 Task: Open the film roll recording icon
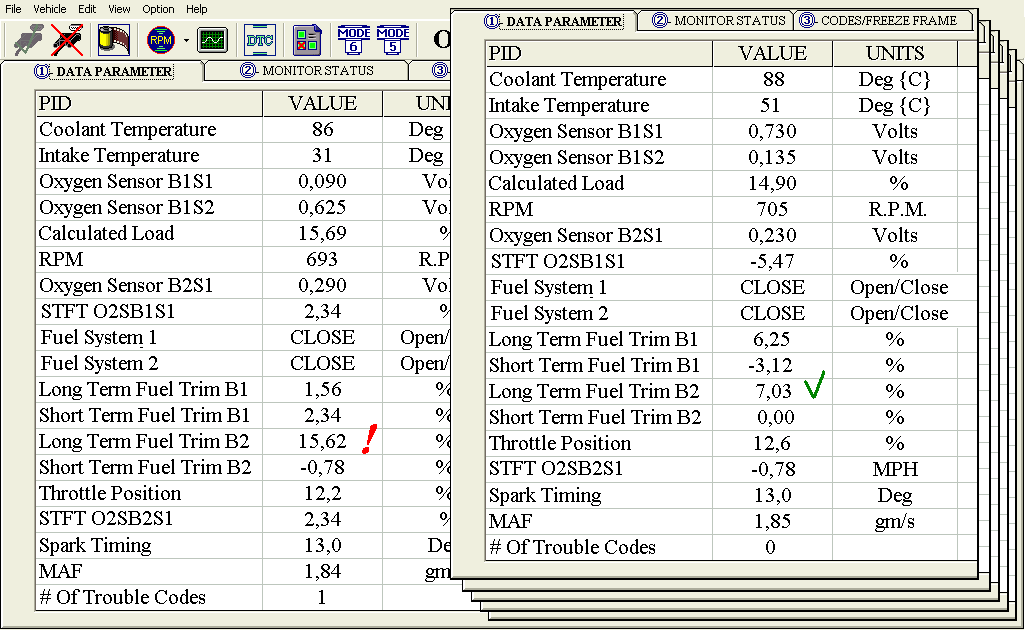click(x=113, y=40)
